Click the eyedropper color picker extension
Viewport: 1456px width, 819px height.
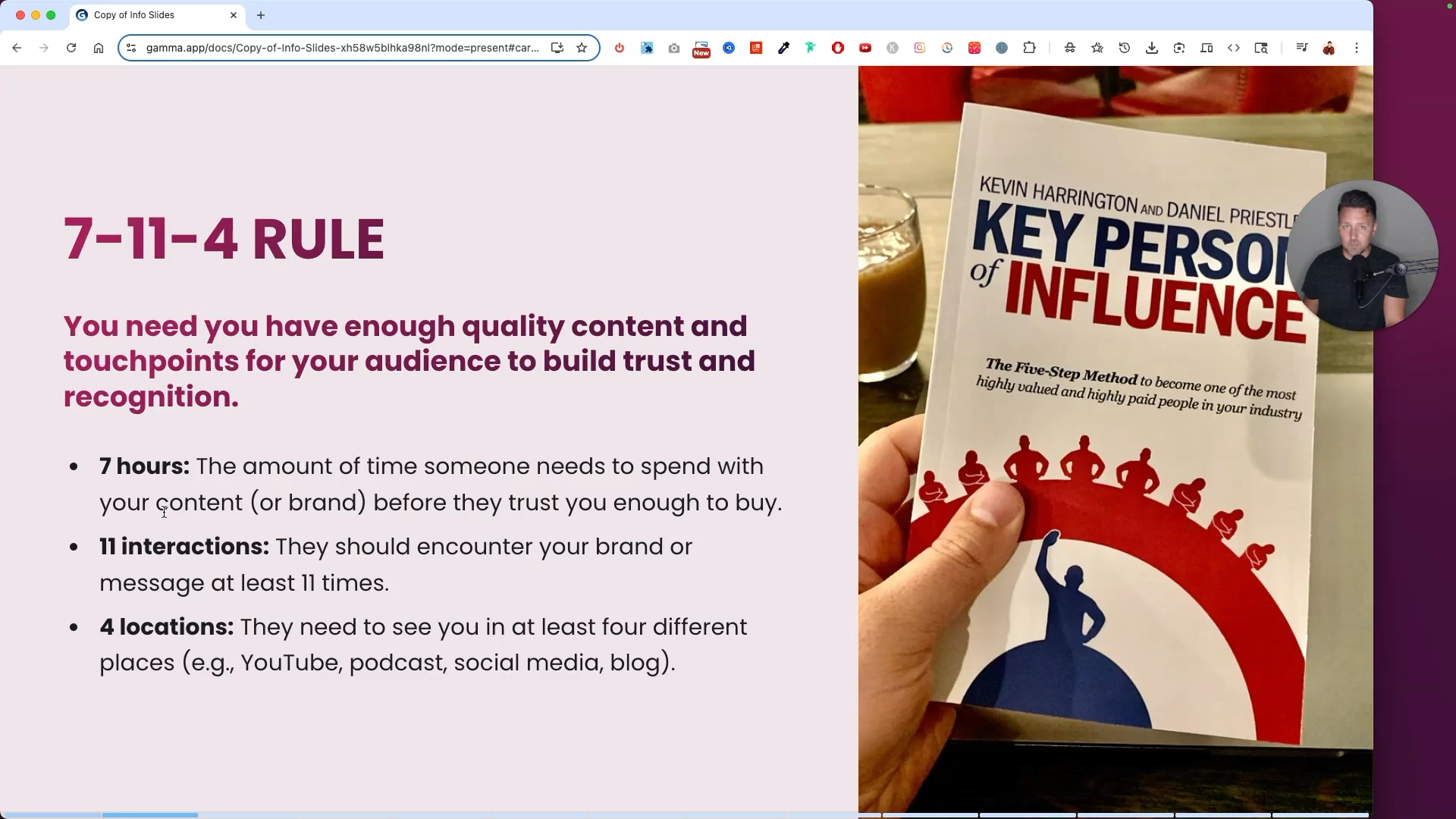[x=783, y=48]
